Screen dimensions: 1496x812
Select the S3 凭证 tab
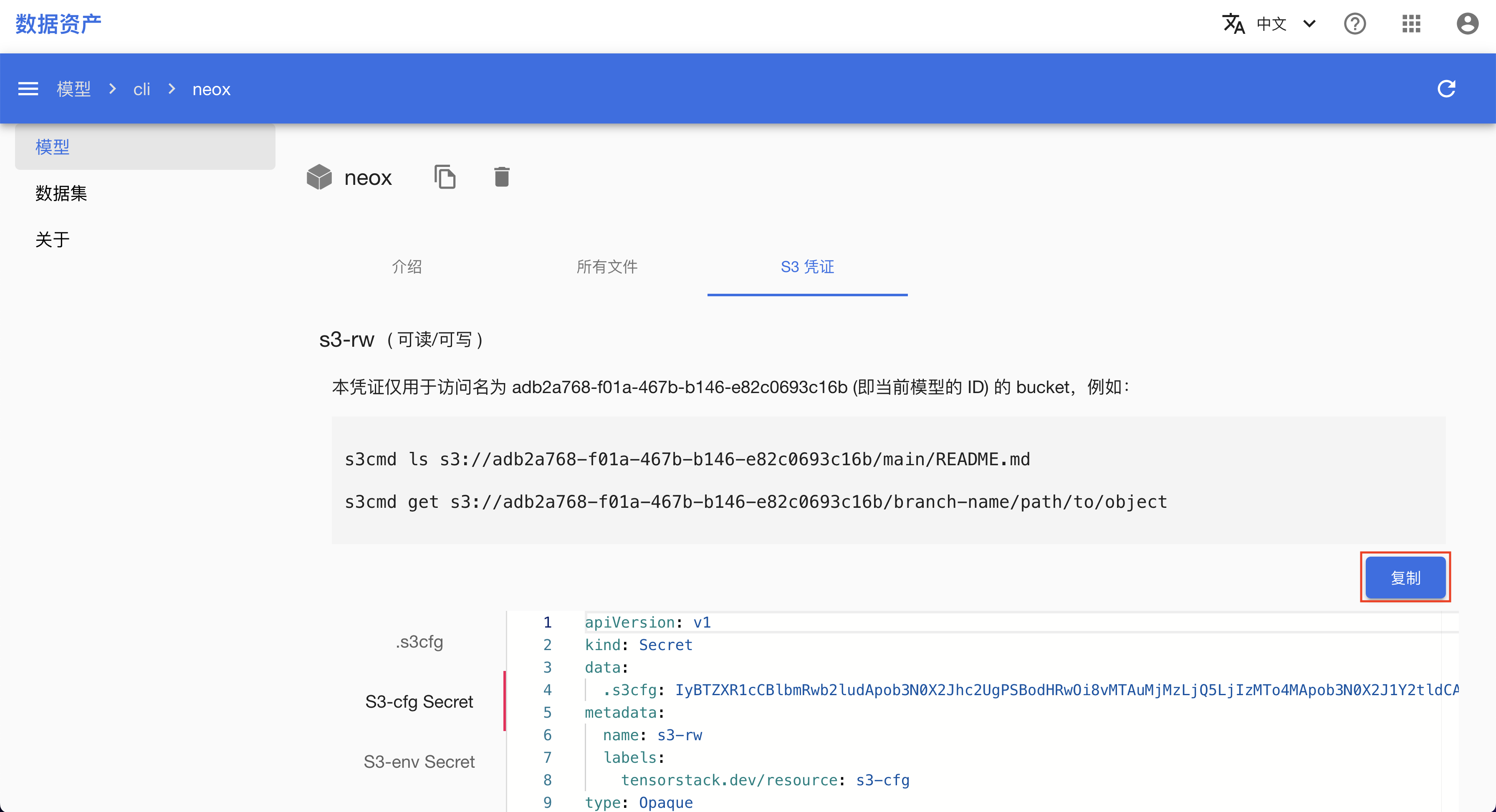click(807, 266)
